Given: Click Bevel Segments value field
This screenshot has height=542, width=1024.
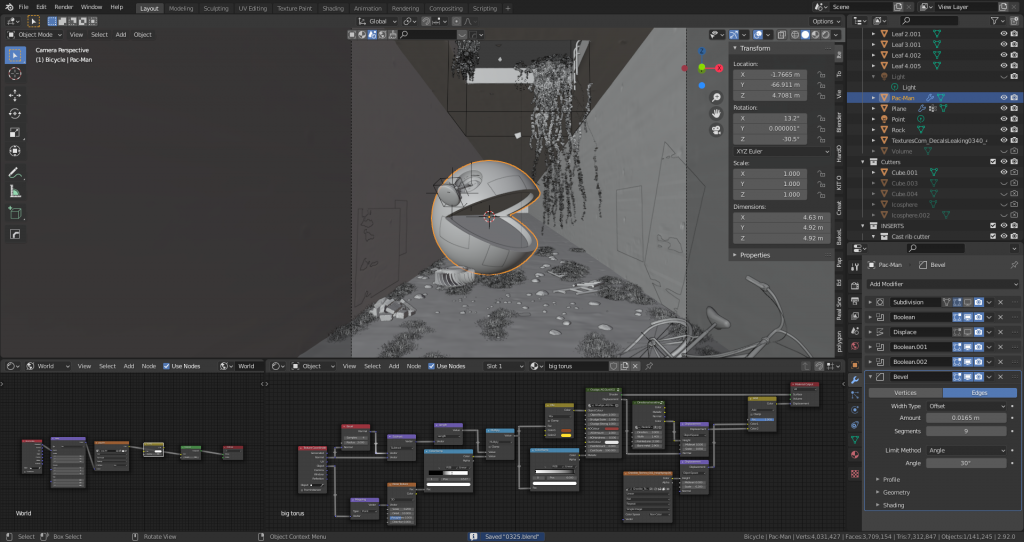Looking at the screenshot, I should pyautogui.click(x=967, y=432).
